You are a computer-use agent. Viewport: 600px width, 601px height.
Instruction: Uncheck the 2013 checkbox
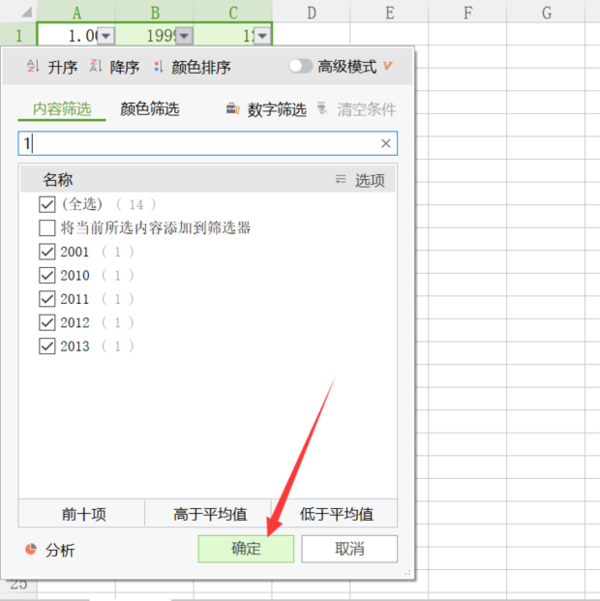pos(47,346)
